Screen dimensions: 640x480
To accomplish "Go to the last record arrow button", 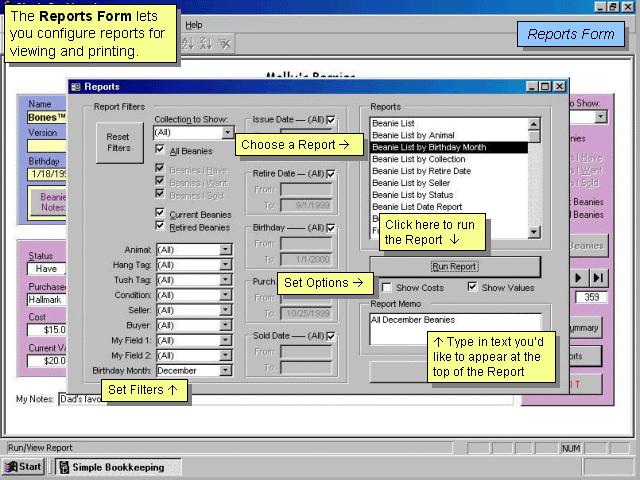I will pos(598,278).
